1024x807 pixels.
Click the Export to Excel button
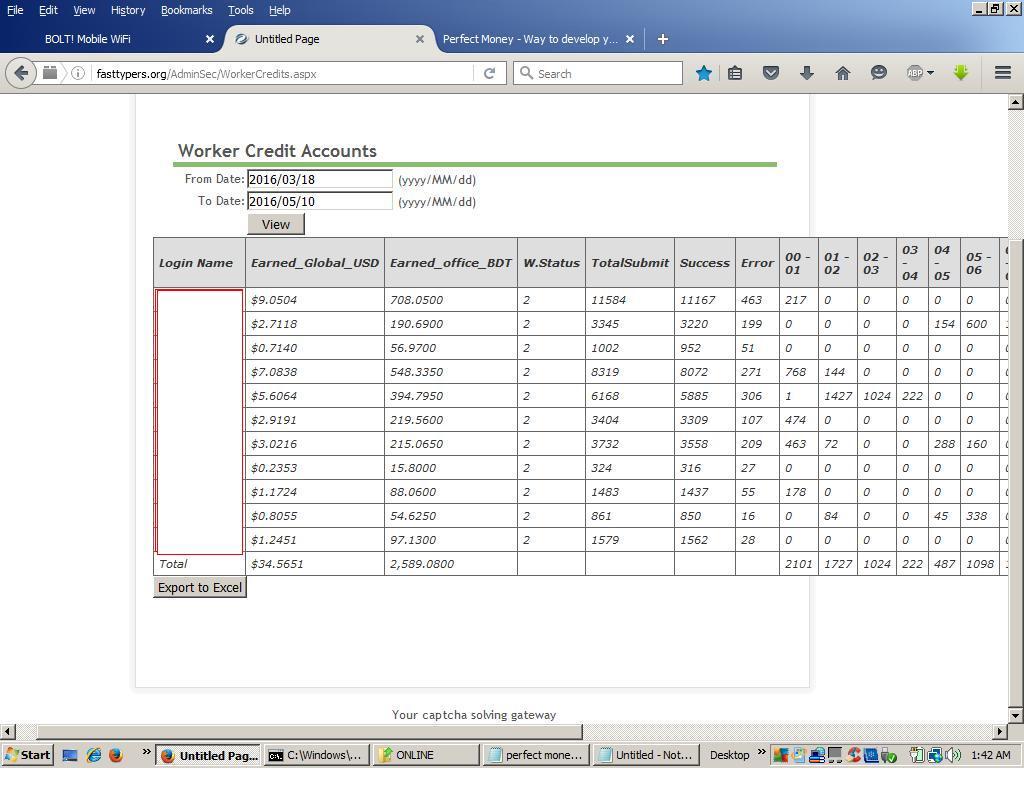[x=200, y=588]
